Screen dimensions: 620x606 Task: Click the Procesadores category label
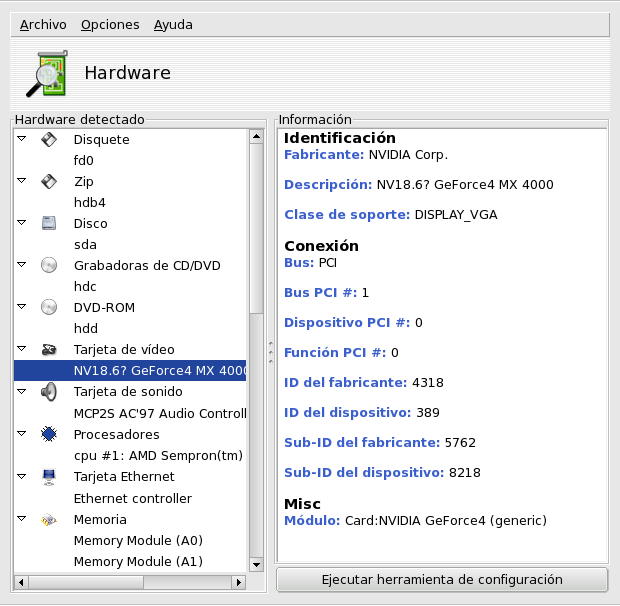coord(117,434)
